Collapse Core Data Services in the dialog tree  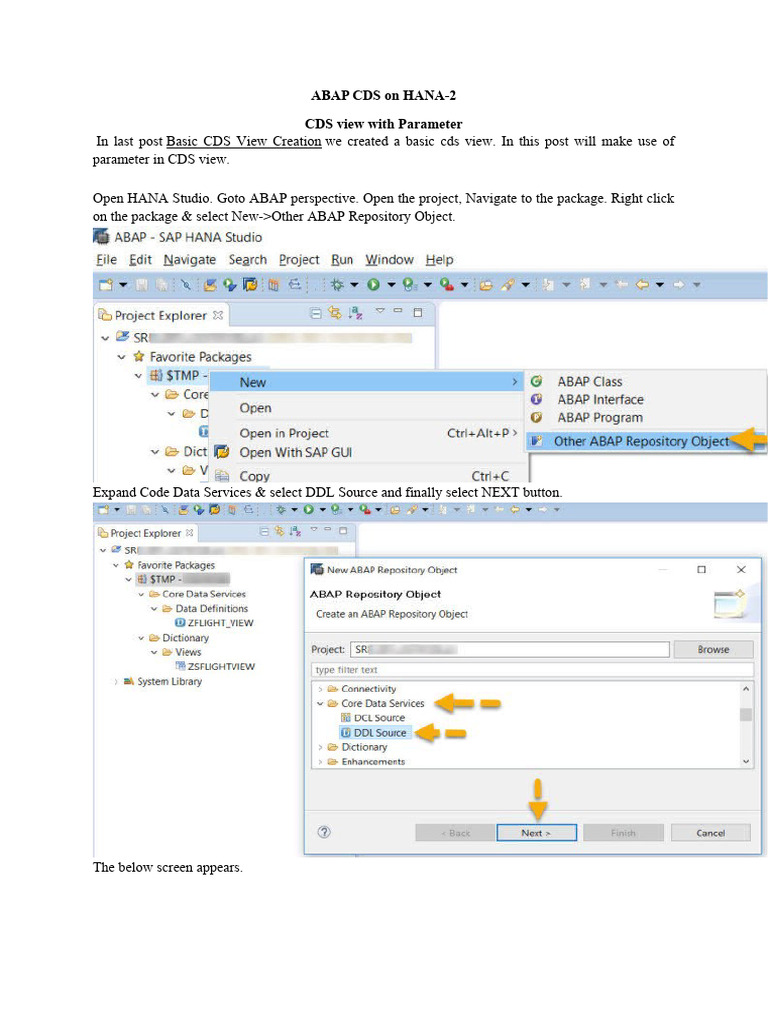(x=320, y=703)
